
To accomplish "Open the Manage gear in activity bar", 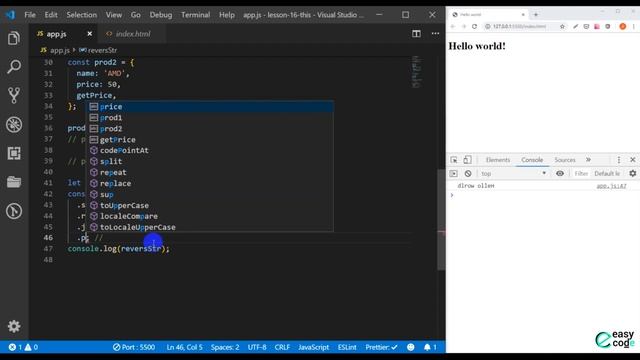I will (x=14, y=326).
